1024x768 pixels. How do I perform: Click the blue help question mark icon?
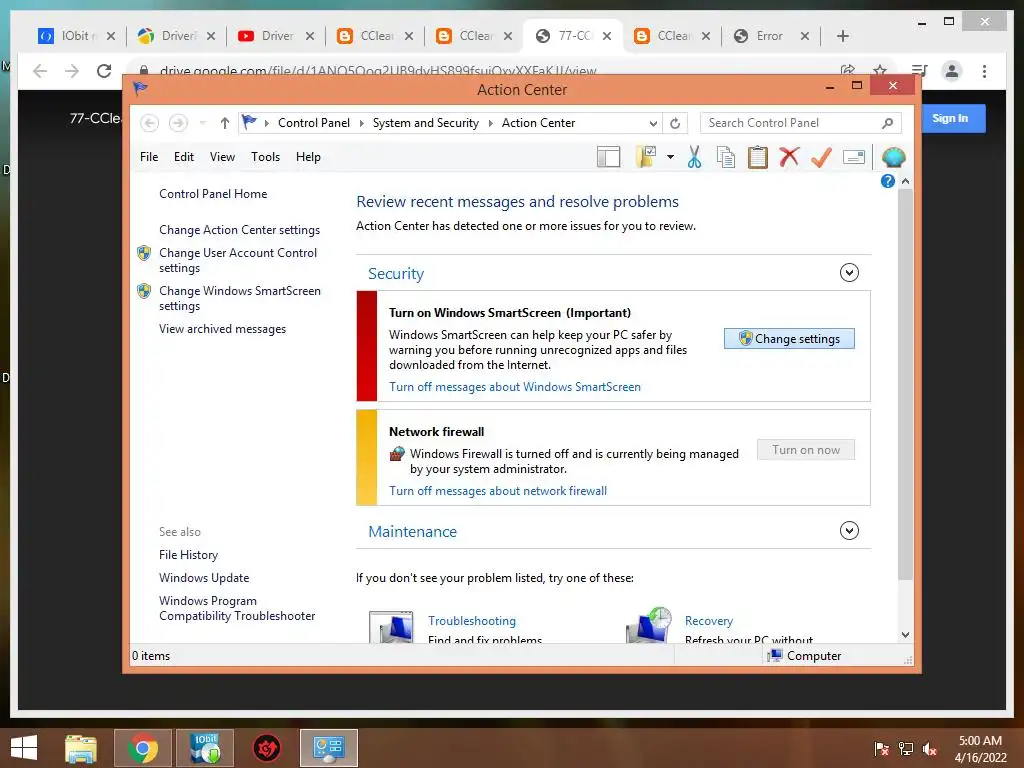pyautogui.click(x=888, y=181)
